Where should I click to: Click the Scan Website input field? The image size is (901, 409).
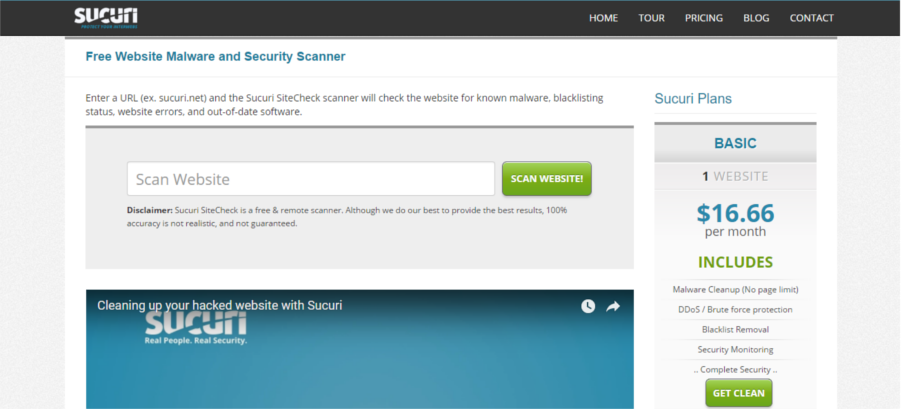pyautogui.click(x=311, y=179)
